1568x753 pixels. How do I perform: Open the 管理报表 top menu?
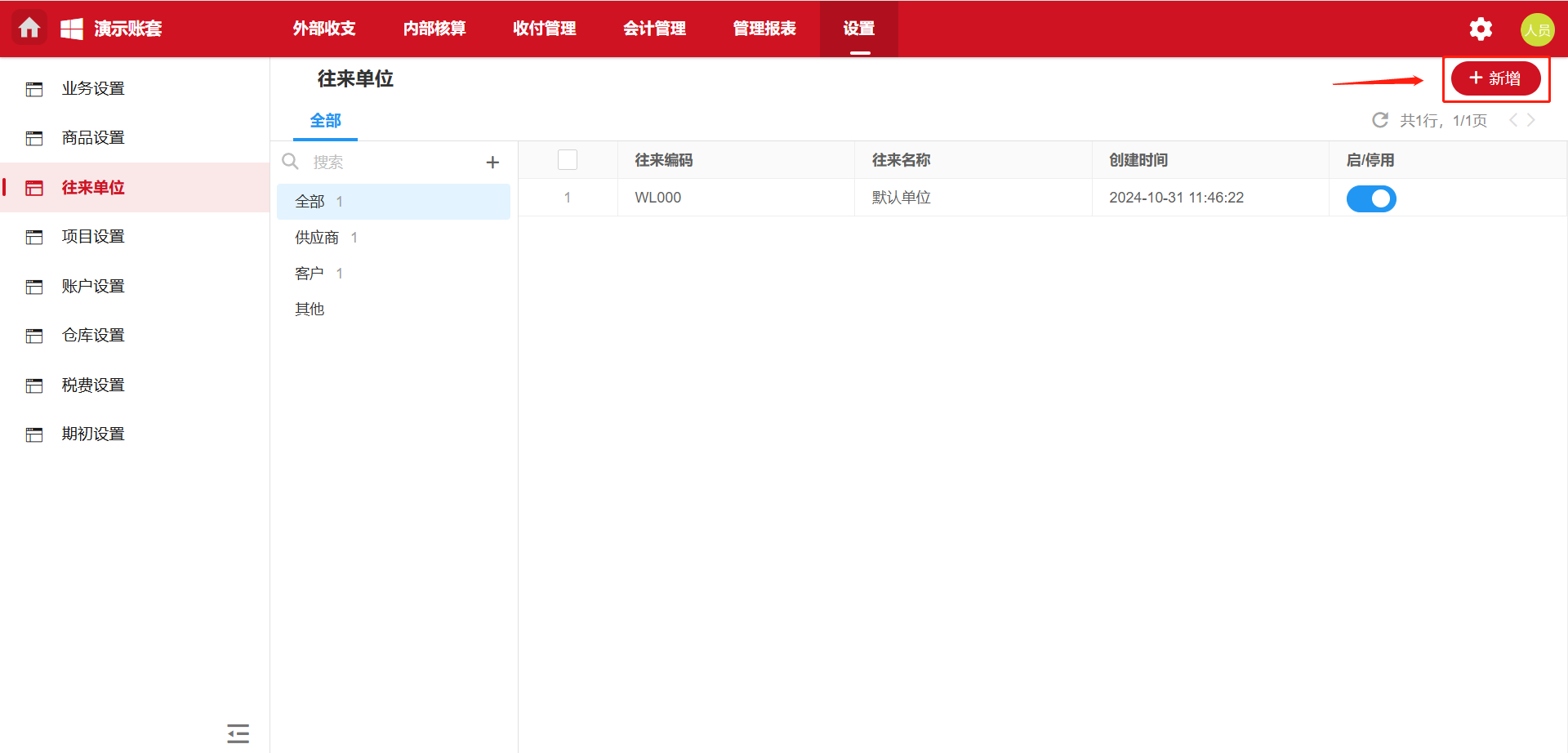pyautogui.click(x=764, y=29)
